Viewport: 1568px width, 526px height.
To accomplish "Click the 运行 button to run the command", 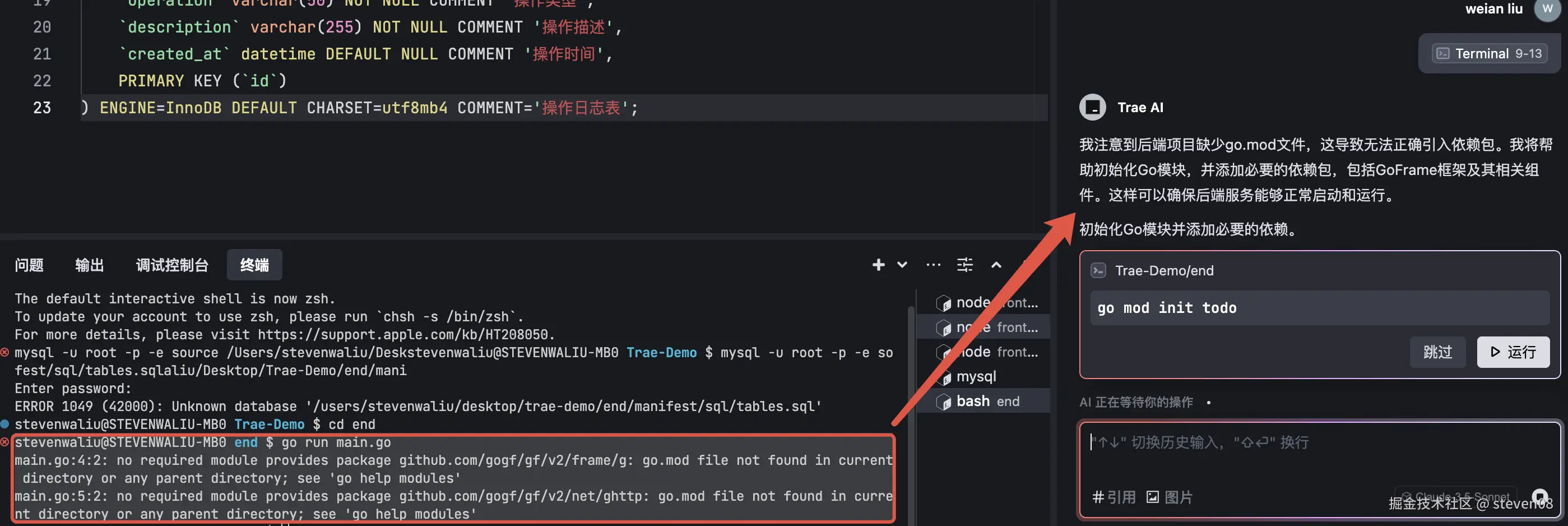I will pos(1513,352).
